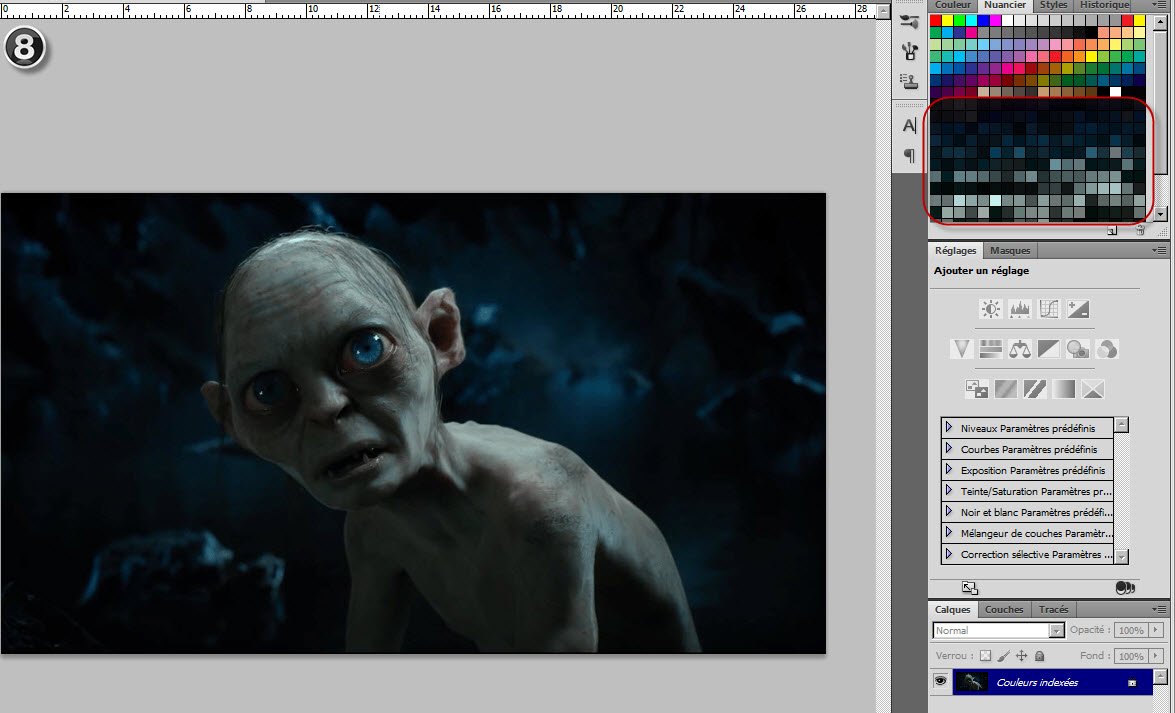Add a Photo Filter adjustment
The width and height of the screenshot is (1175, 713).
1078,349
